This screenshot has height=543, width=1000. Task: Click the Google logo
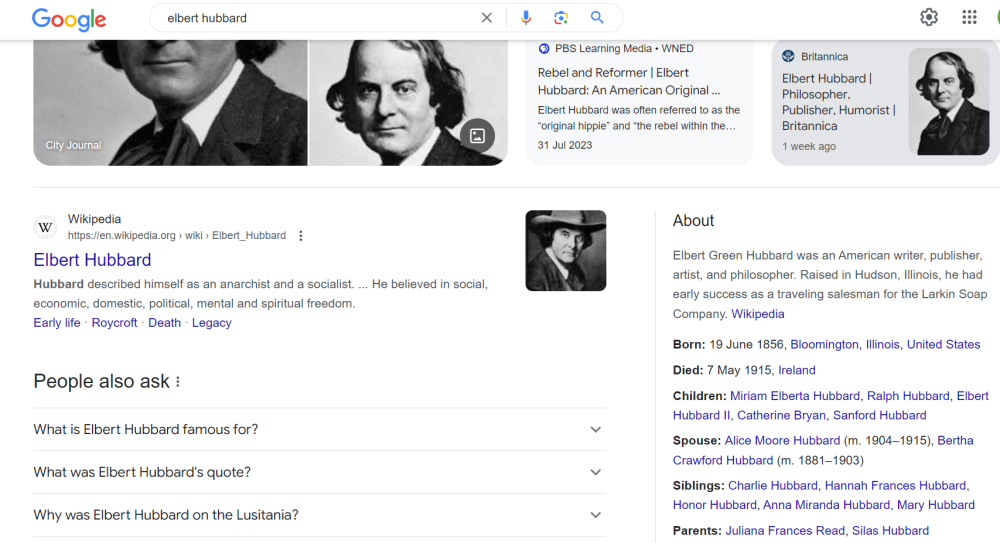69,19
